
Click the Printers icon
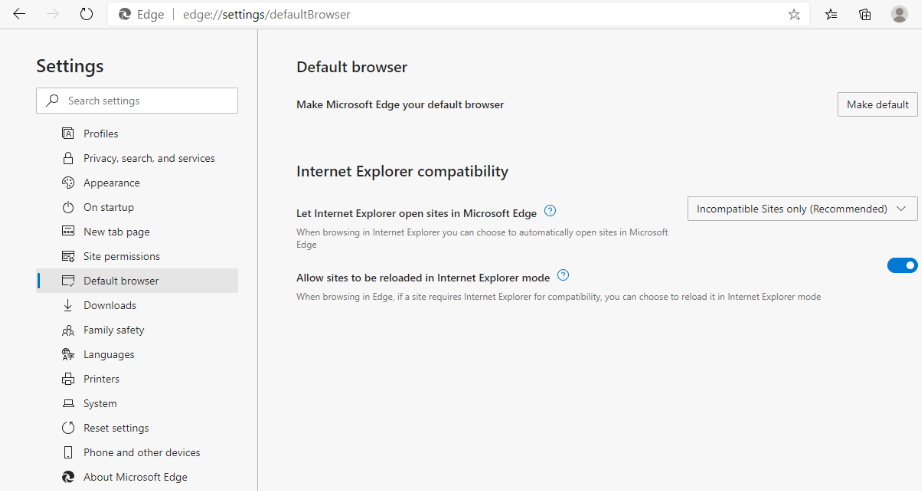pos(68,379)
